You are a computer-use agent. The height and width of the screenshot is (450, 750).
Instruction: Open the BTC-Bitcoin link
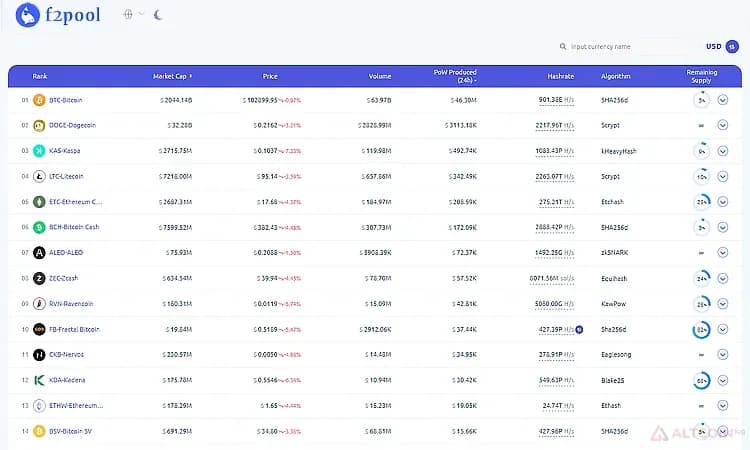click(x=66, y=100)
